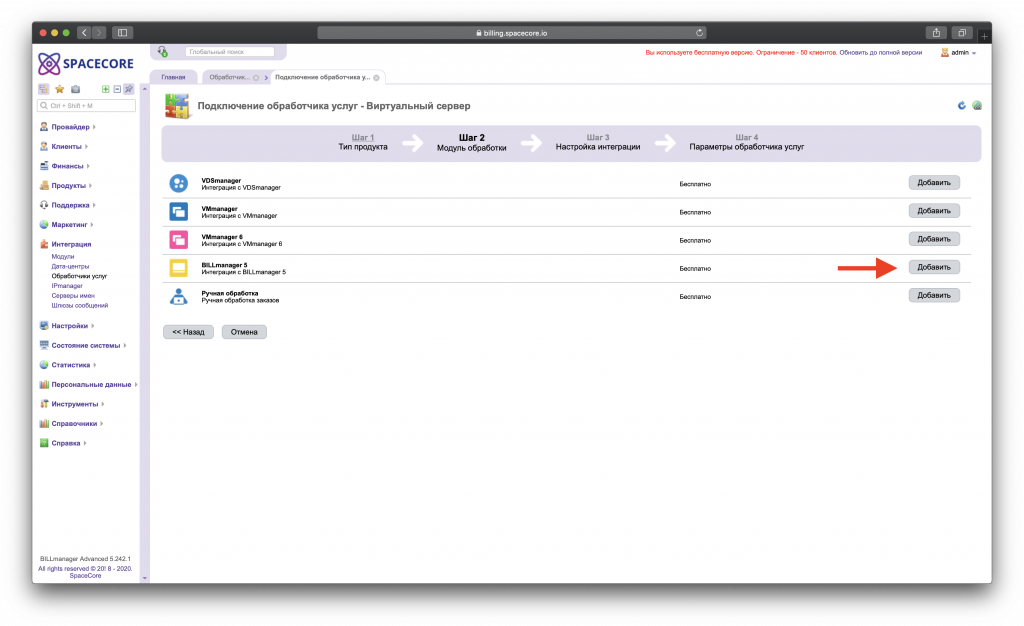Expand the Персональные данные menu section
Screen dimensions: 1024x626
(x=136, y=384)
